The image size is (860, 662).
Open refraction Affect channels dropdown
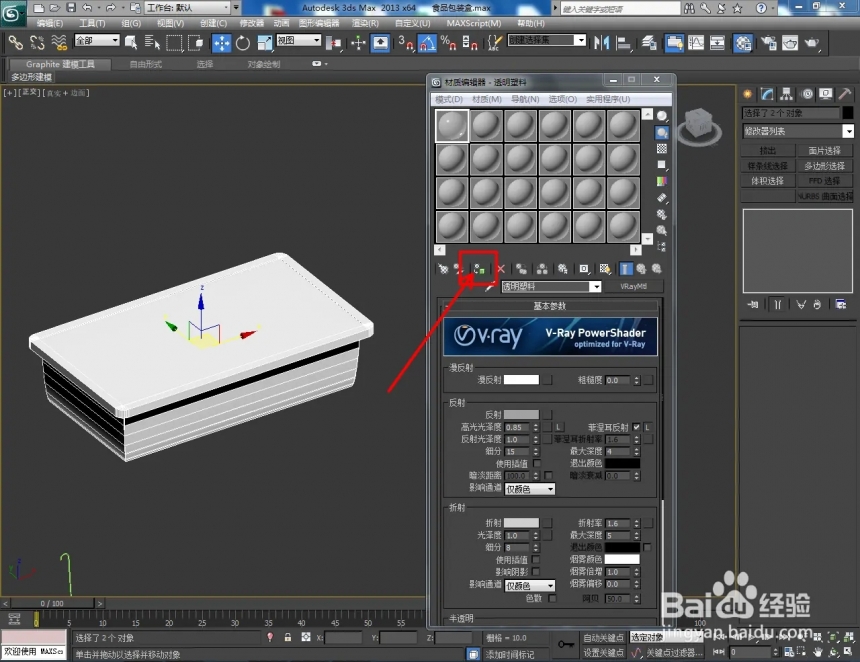tap(529, 586)
